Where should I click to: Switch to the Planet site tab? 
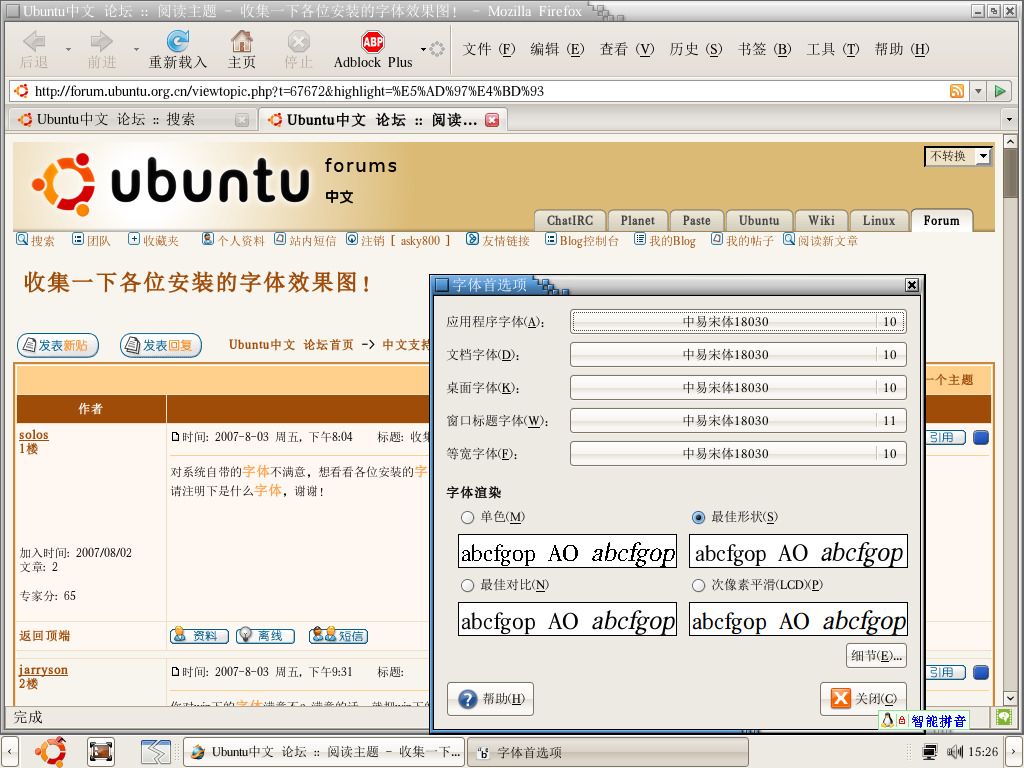point(637,221)
